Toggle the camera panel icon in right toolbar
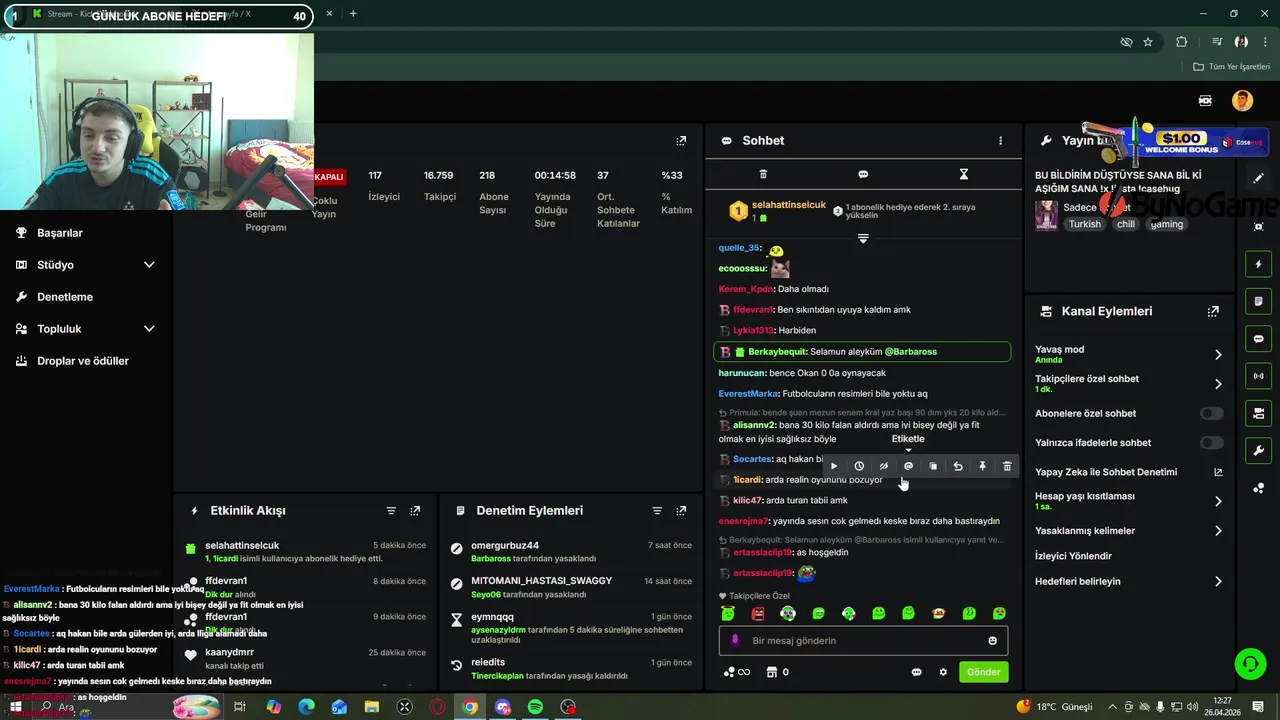 pyautogui.click(x=1259, y=413)
